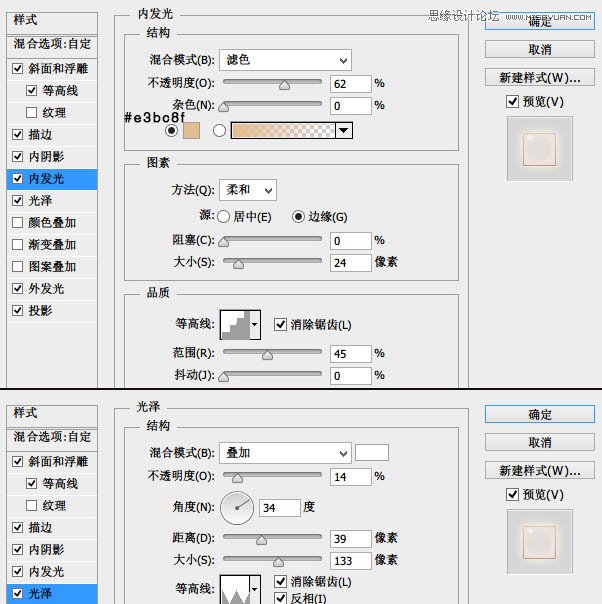
Task: Toggle 消除锯齿(L) checkbox in the 光泽 dialog
Action: 280,582
